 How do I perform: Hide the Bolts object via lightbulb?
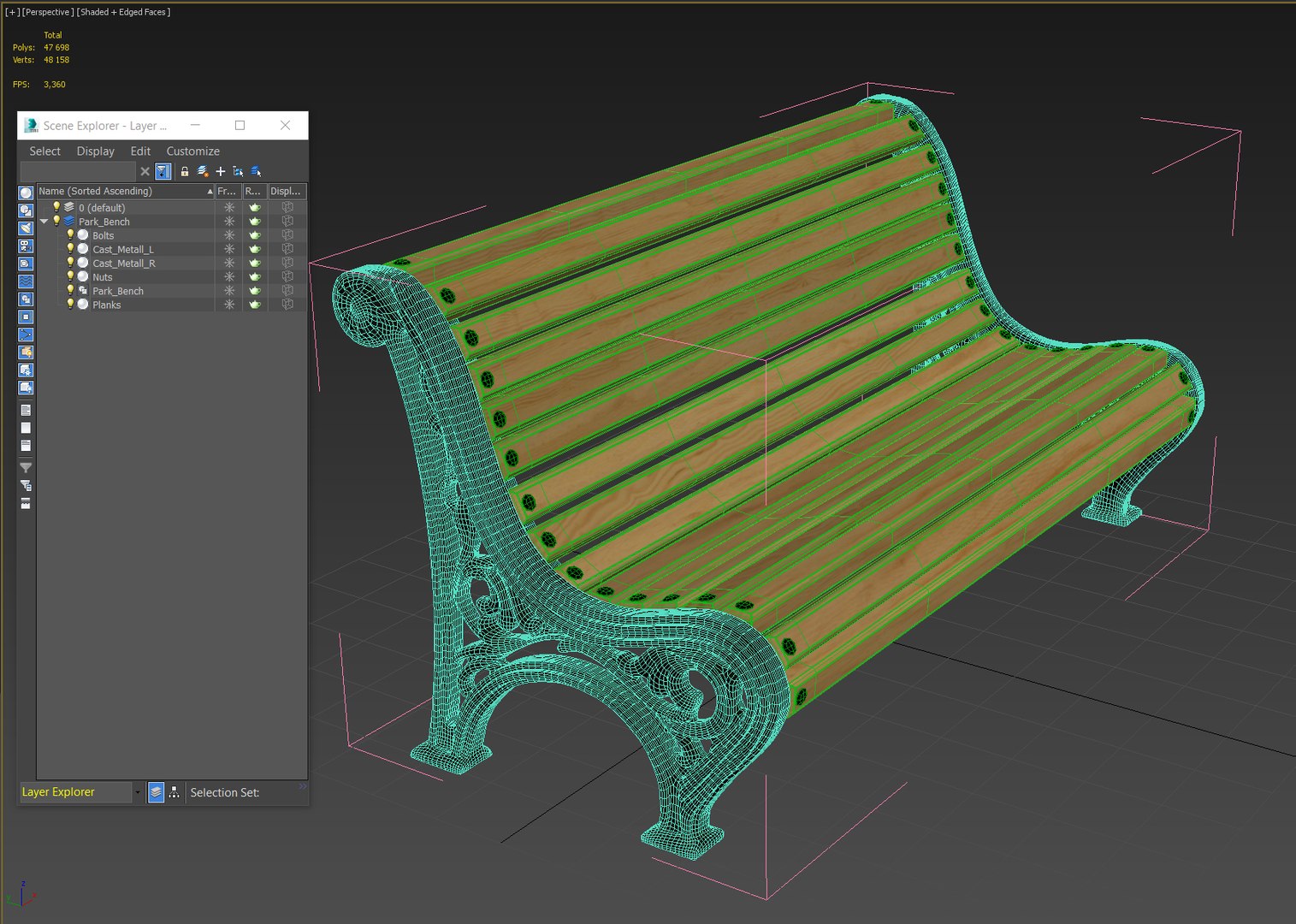click(x=70, y=234)
